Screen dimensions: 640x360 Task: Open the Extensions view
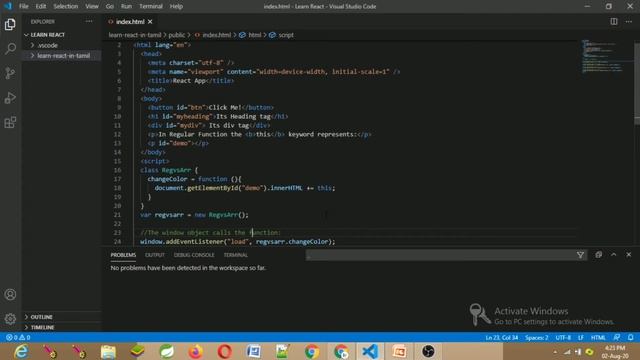(10, 122)
